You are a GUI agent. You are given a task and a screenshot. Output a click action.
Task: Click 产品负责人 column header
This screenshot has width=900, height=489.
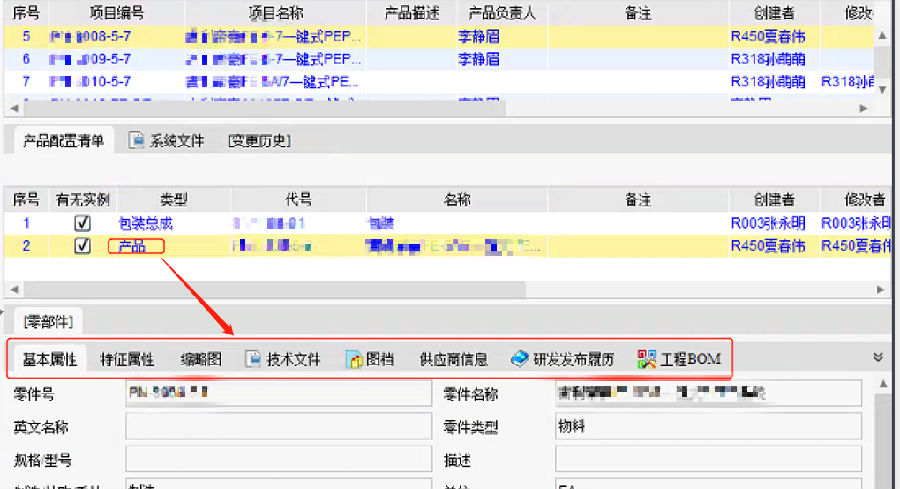tap(502, 13)
